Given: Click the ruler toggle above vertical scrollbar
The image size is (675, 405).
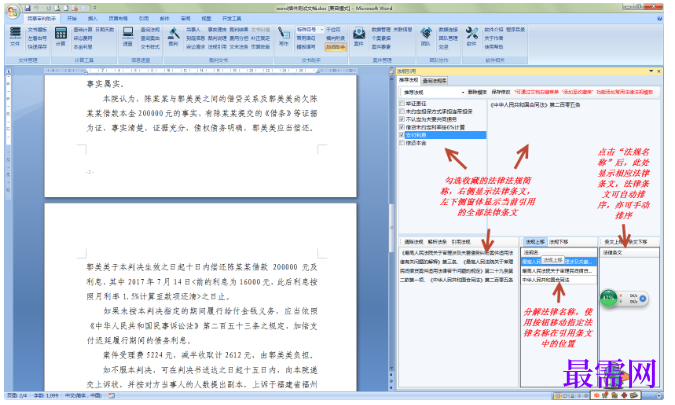Looking at the screenshot, I should coord(391,70).
